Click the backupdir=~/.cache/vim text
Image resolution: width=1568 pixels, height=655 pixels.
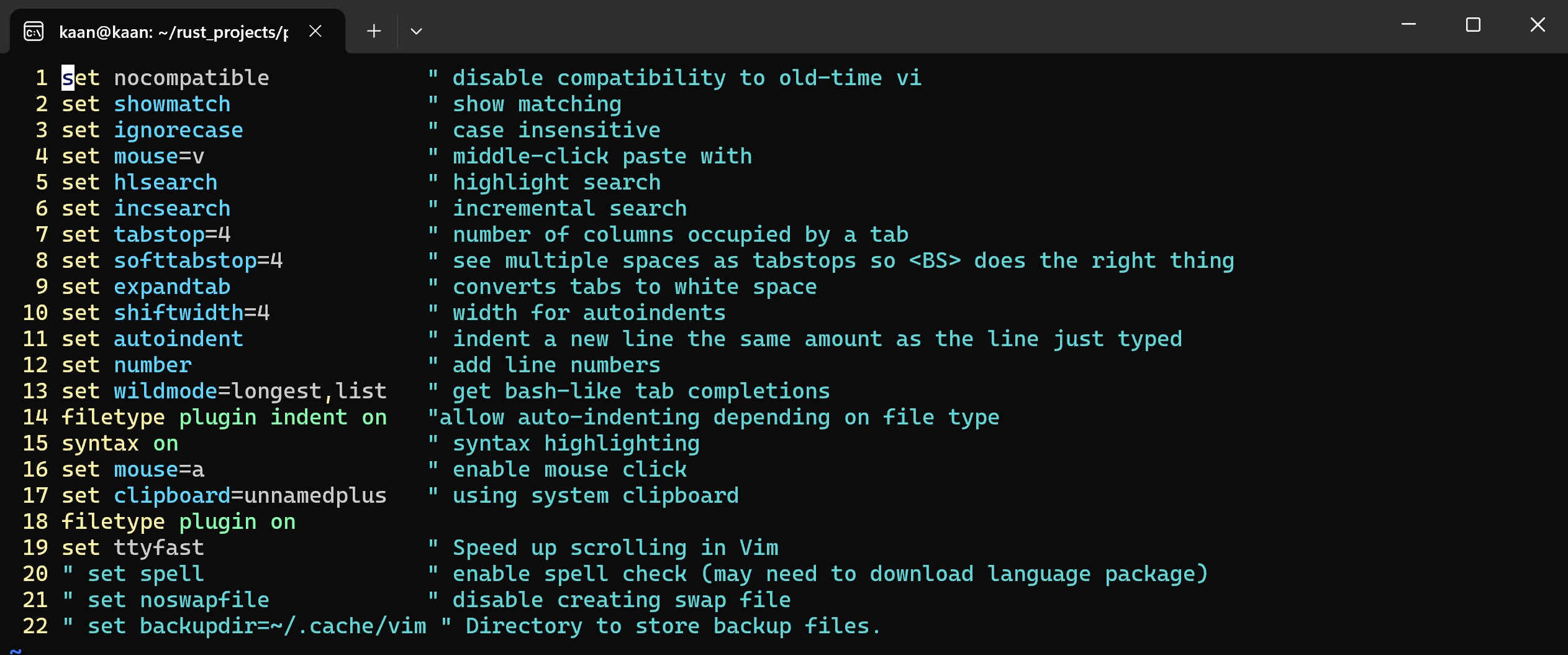click(x=283, y=626)
